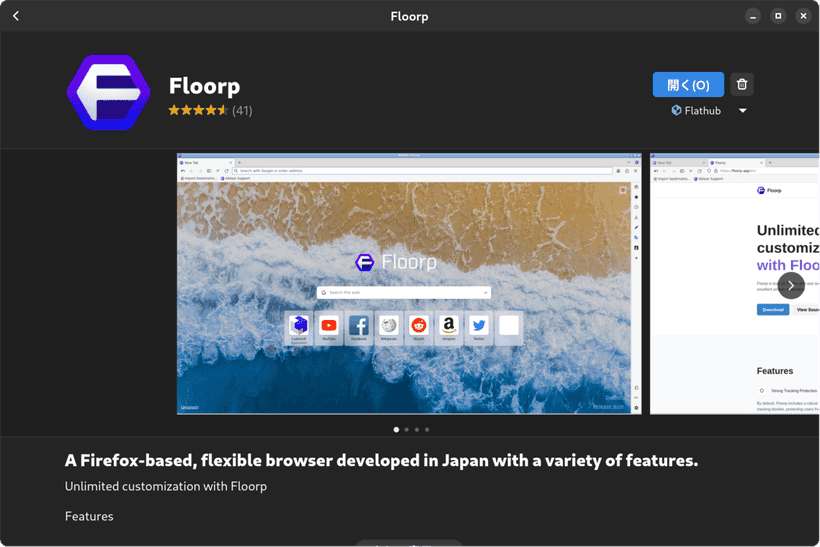Click the Reddit tile in the screenshot
Viewport: 820px width, 547px height.
tap(419, 326)
